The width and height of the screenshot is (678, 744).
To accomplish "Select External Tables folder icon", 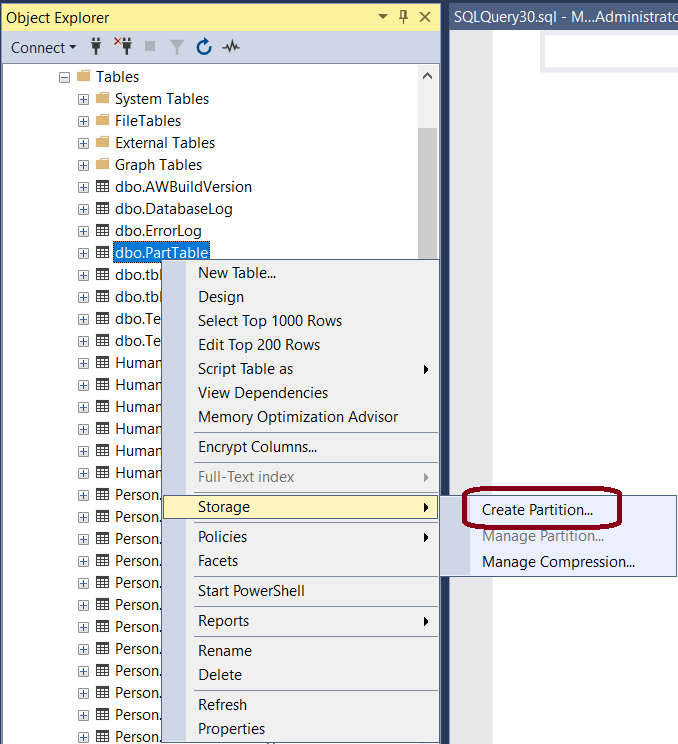I will (102, 141).
